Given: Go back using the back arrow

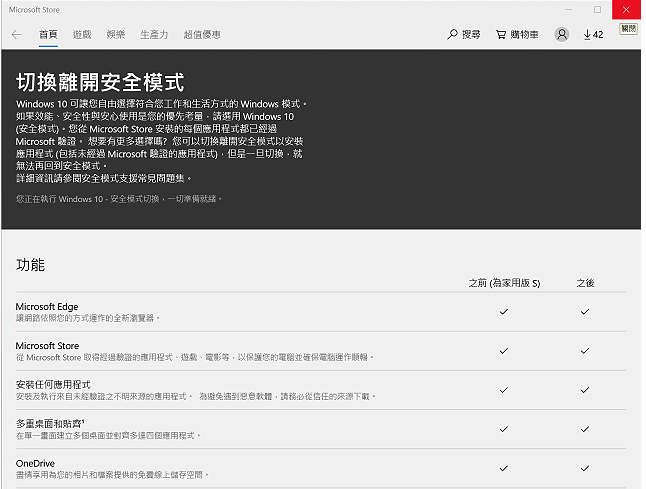Looking at the screenshot, I should coord(16,35).
